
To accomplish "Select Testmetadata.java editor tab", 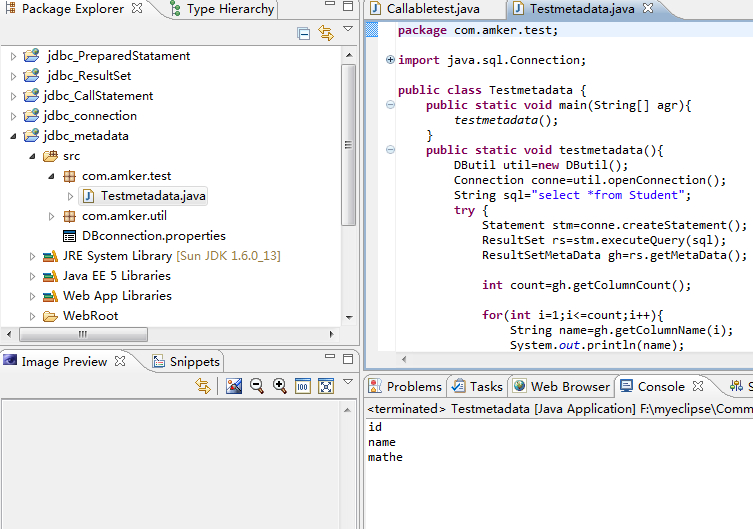I will point(582,9).
